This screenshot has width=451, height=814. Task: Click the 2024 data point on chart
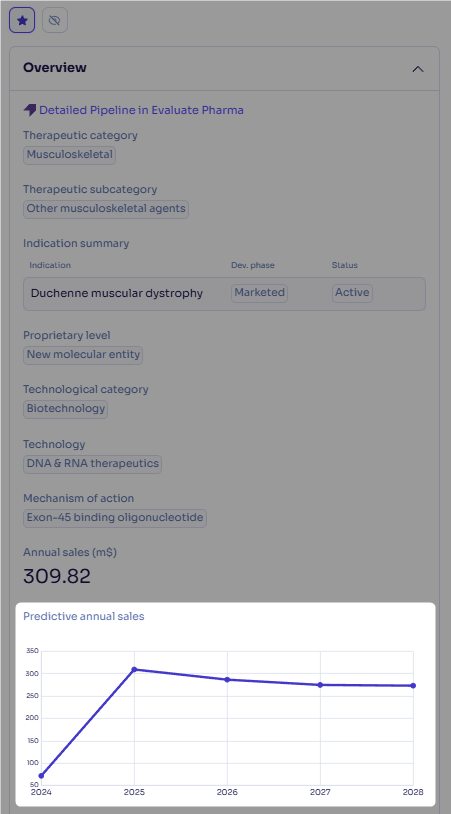(x=42, y=776)
